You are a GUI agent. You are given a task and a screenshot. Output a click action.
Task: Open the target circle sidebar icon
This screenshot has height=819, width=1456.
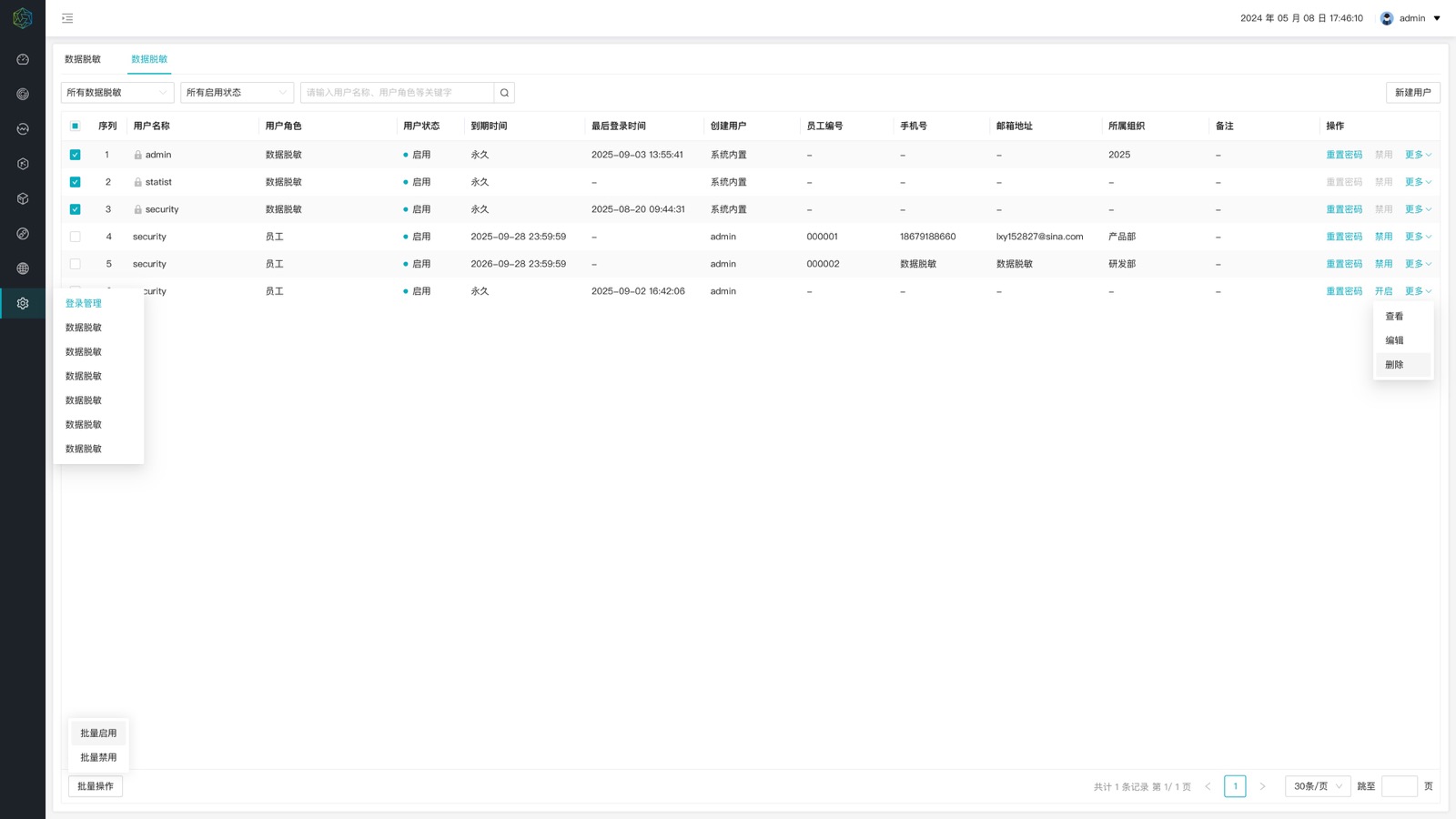(23, 94)
